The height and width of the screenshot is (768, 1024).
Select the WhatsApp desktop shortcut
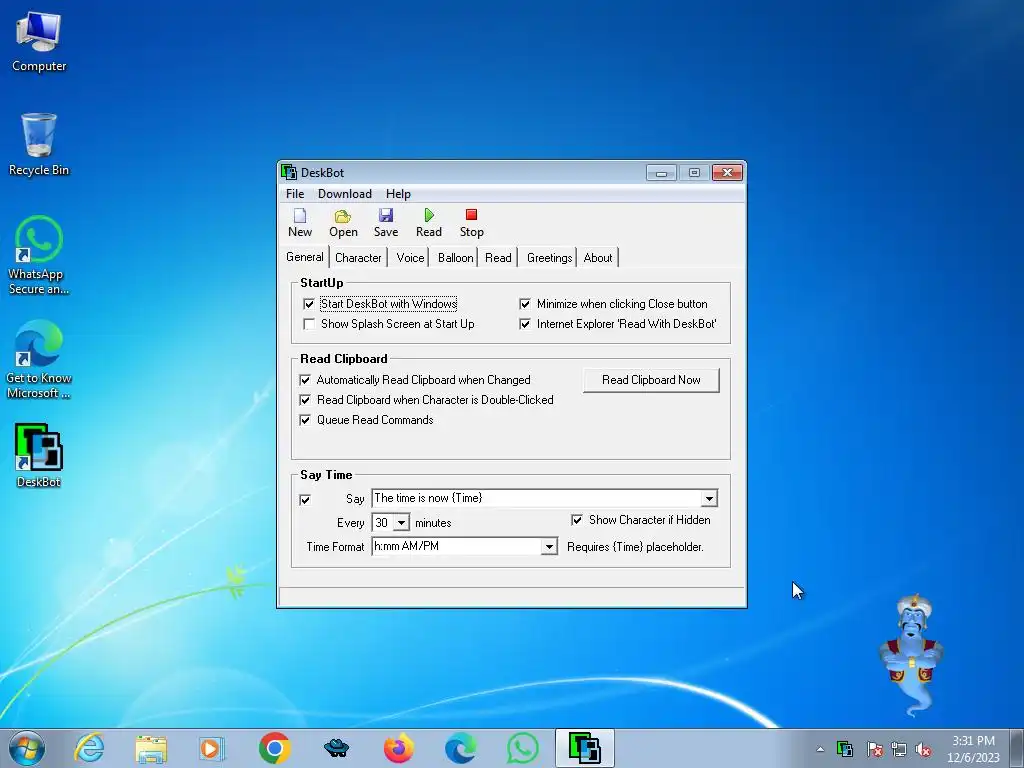[x=39, y=255]
